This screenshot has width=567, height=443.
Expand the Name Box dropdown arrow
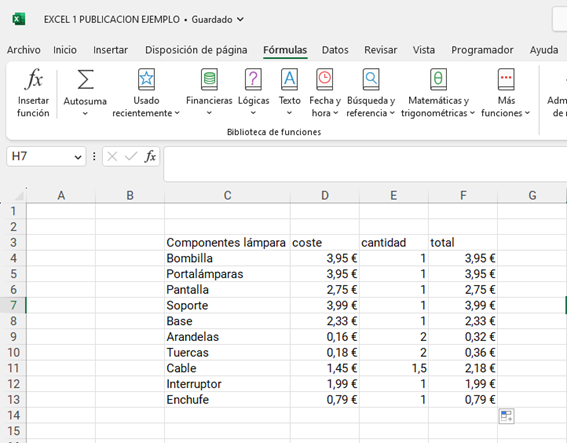pyautogui.click(x=77, y=157)
